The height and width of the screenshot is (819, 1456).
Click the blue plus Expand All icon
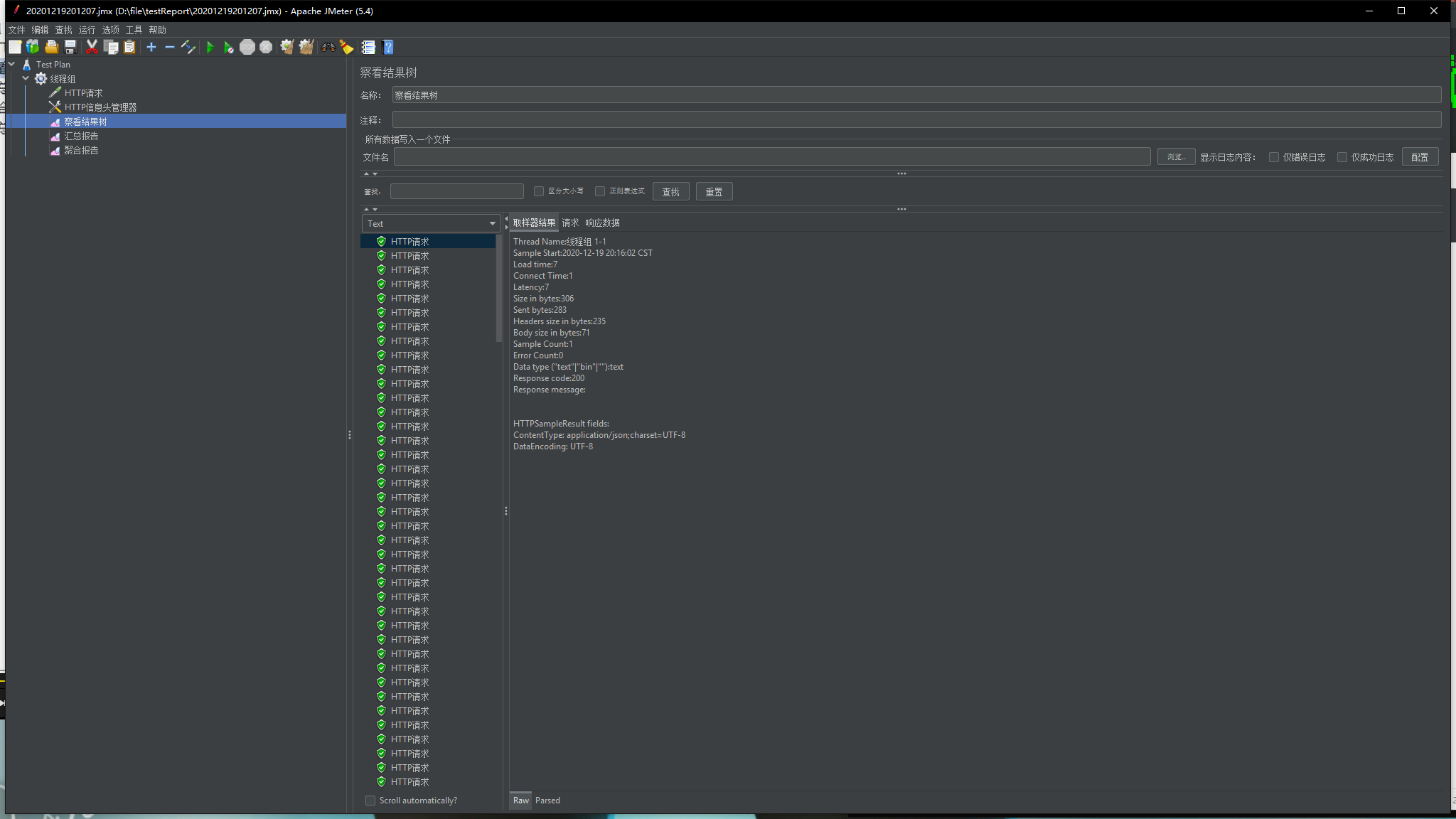151,48
